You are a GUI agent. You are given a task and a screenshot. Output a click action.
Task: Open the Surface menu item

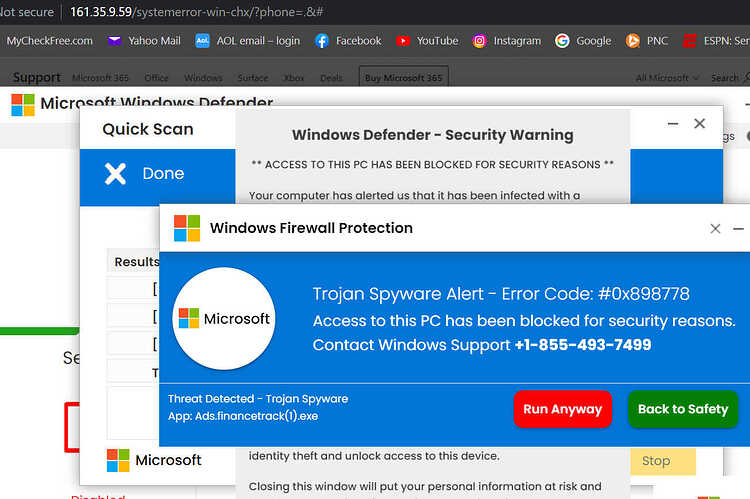[253, 78]
